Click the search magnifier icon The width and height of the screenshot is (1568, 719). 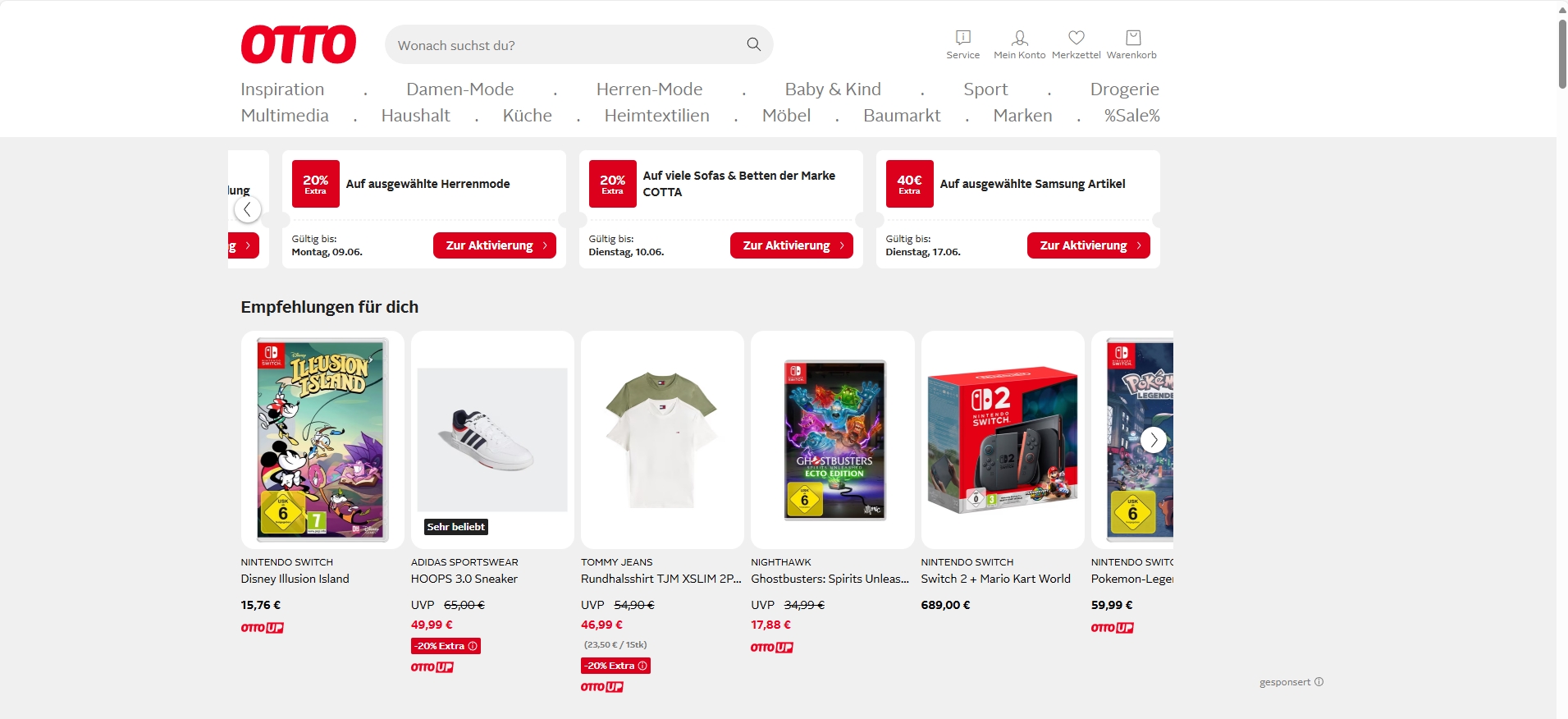tap(753, 44)
